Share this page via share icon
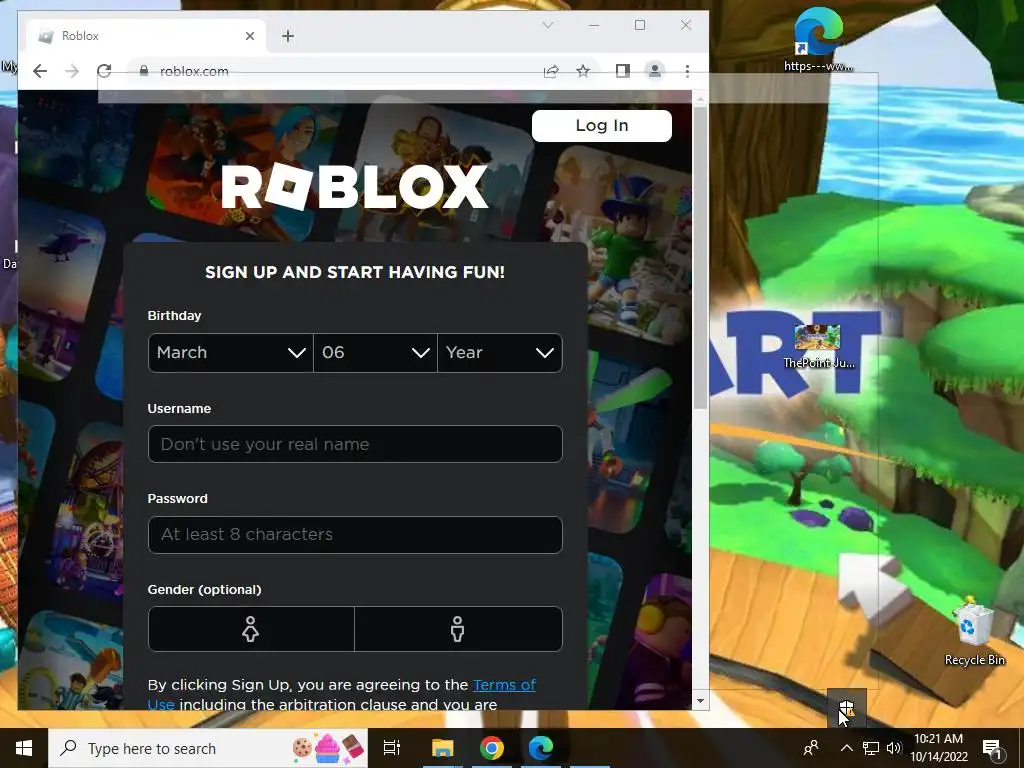1024x768 pixels. (551, 71)
